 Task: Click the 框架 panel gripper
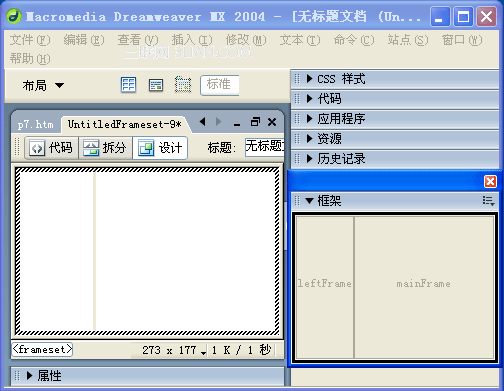coord(297,201)
